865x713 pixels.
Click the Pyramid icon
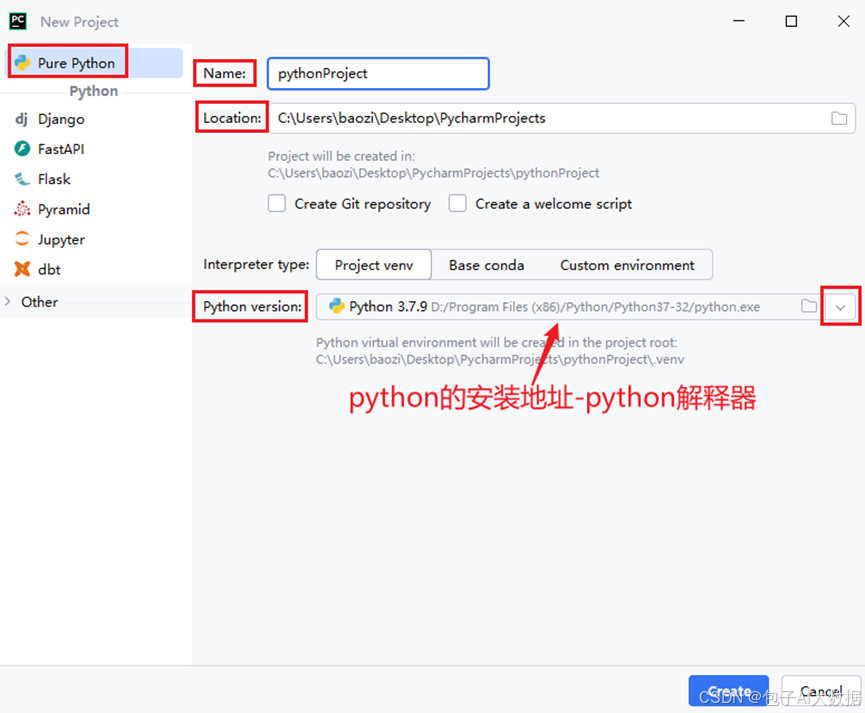click(22, 209)
